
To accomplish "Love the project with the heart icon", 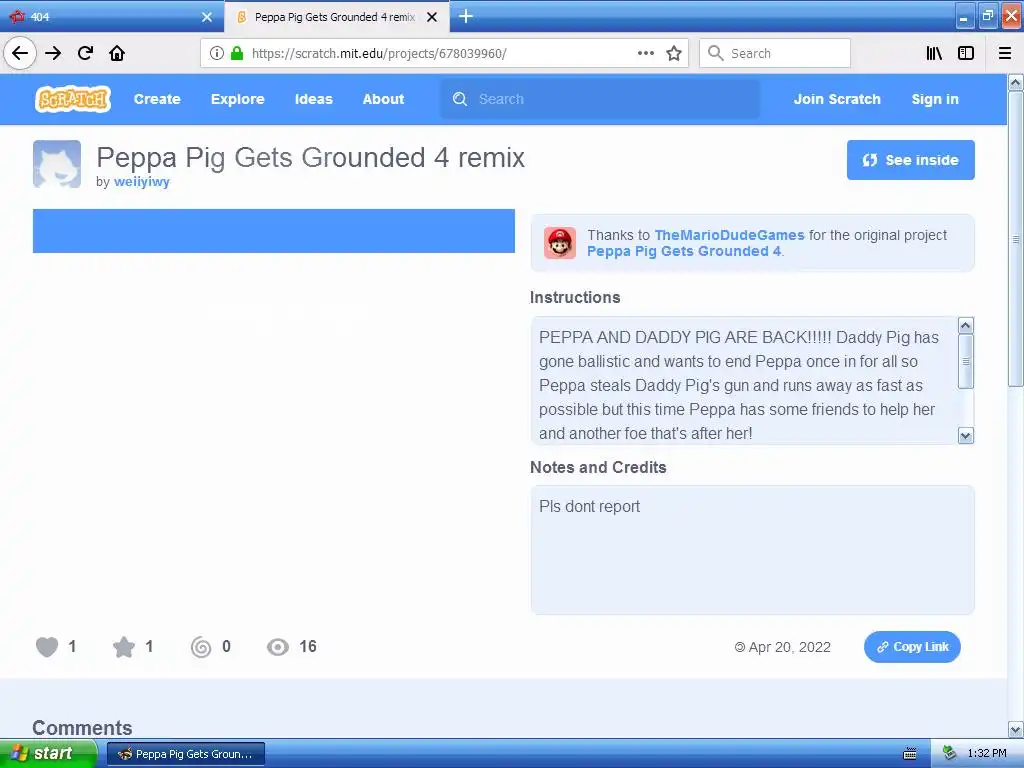I will tap(47, 647).
